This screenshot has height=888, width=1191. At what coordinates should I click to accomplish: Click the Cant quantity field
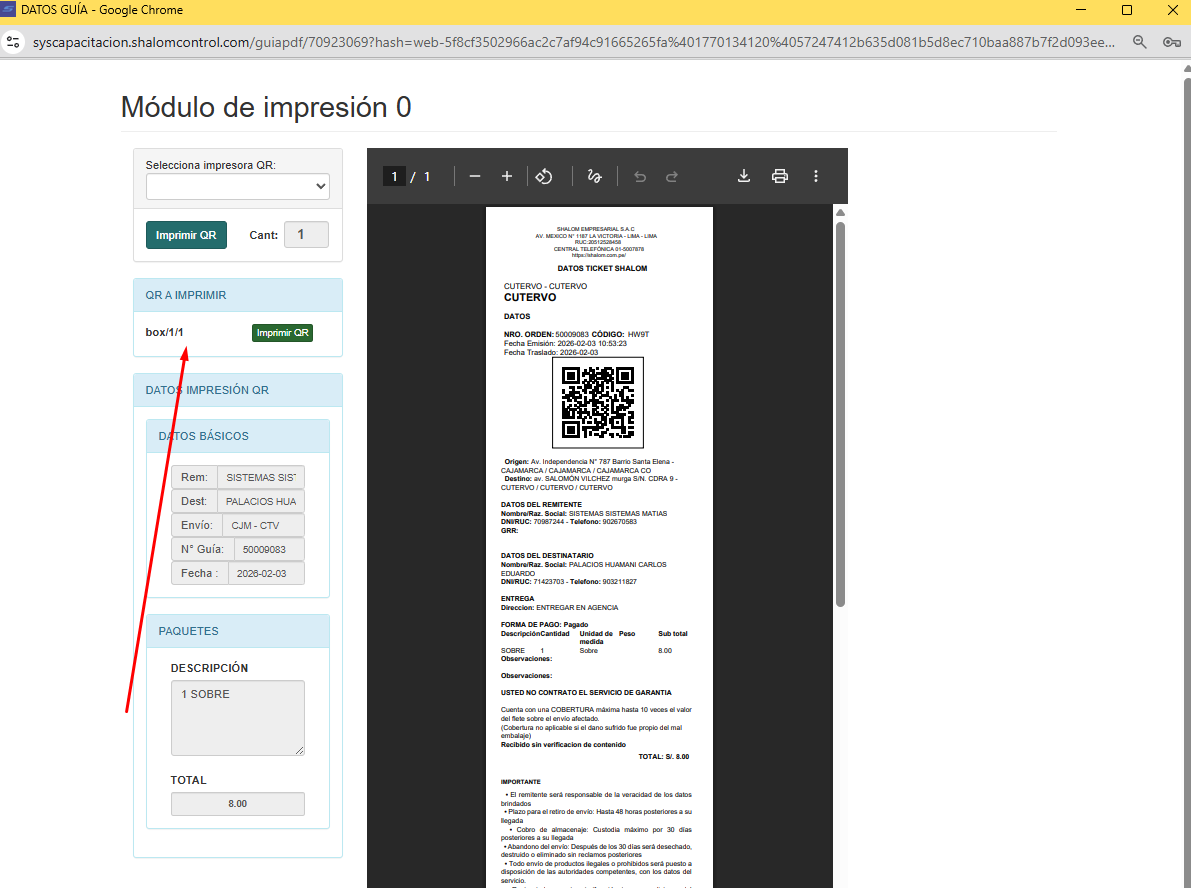[x=306, y=235]
